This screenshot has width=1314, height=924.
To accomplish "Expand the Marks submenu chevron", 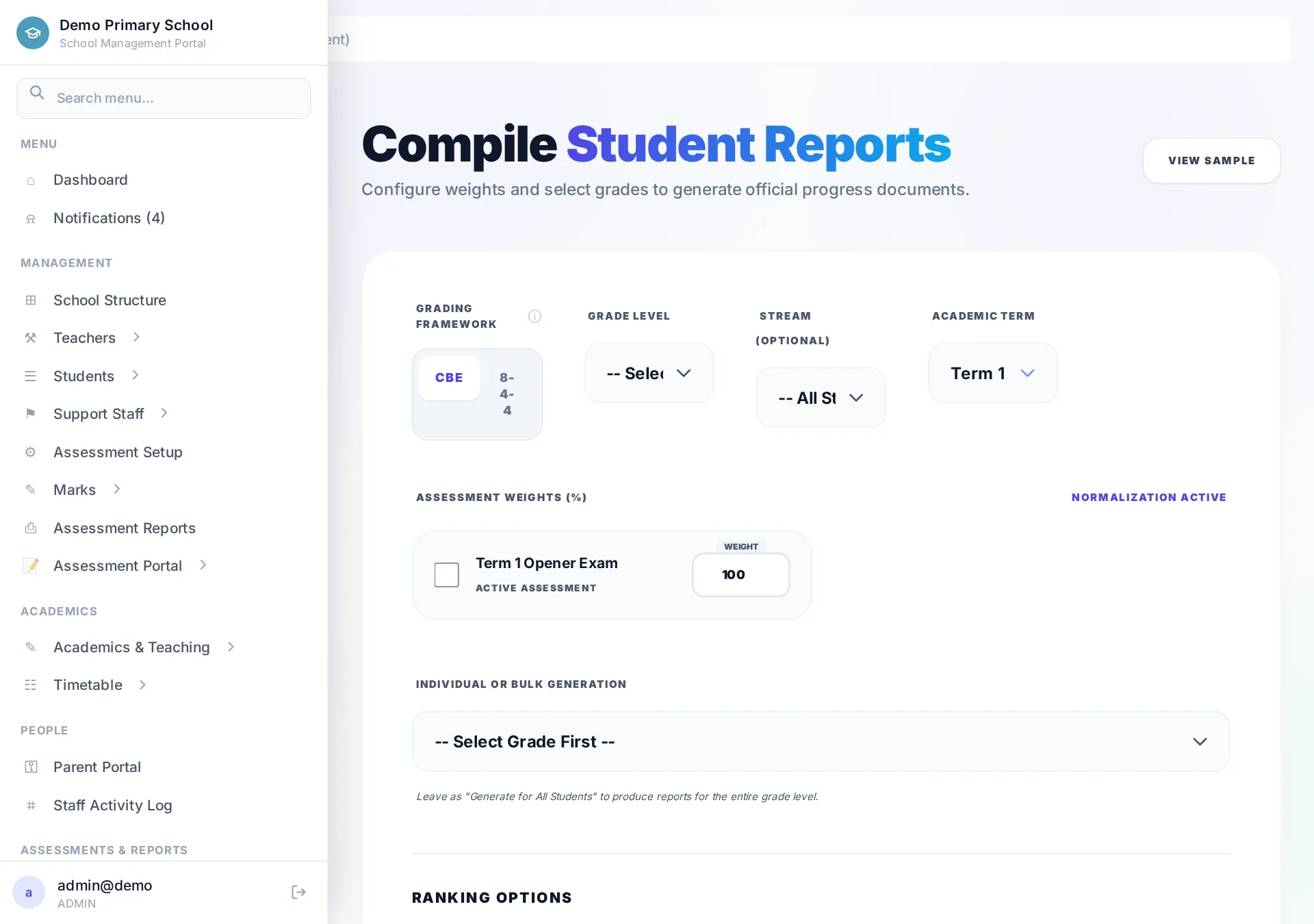I will [116, 489].
